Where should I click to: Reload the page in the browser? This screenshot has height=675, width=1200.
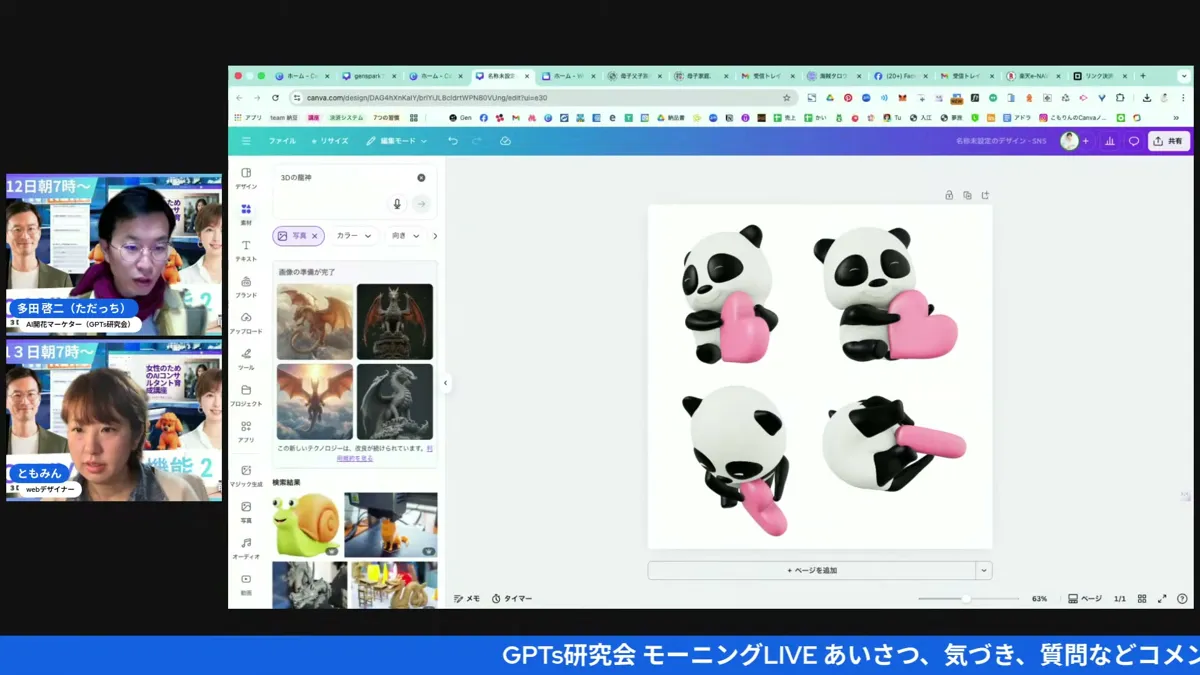275,98
